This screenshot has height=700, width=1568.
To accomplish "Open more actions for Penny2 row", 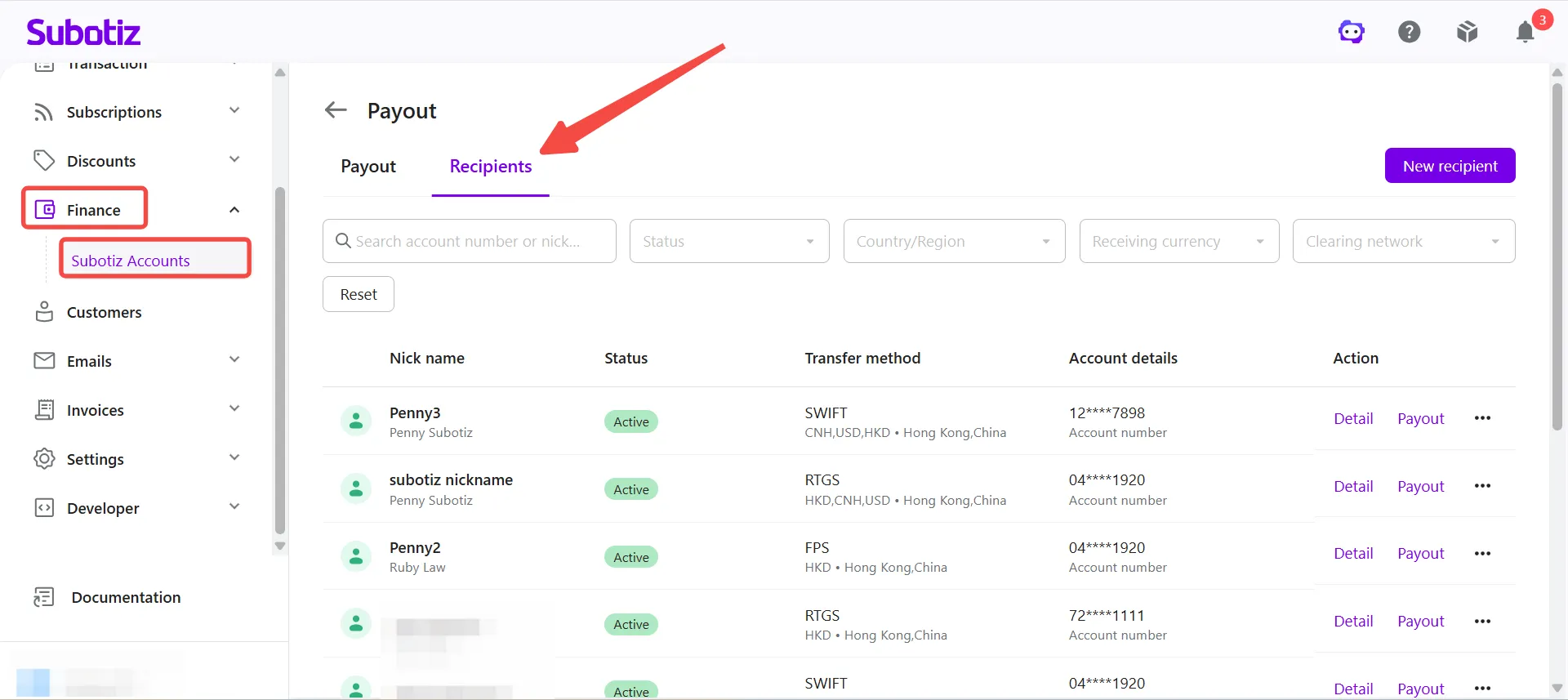I will [1482, 553].
